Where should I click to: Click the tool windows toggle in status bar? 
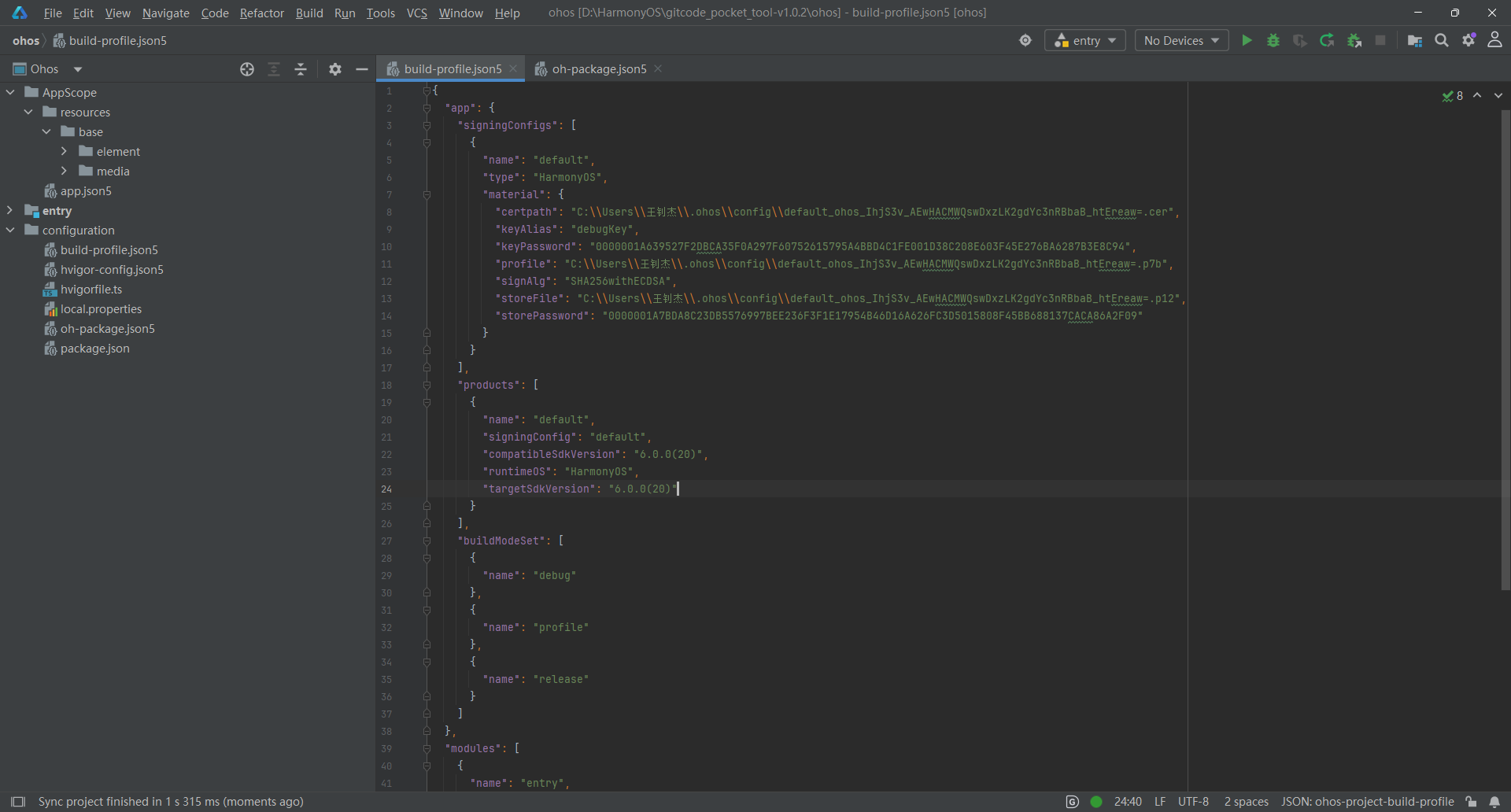click(18, 802)
